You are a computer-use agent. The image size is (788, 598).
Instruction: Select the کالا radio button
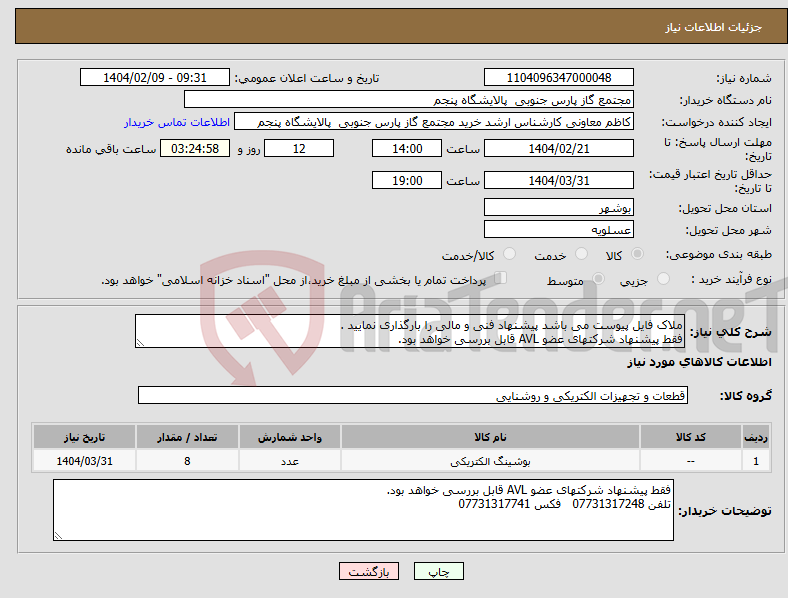tap(637, 254)
